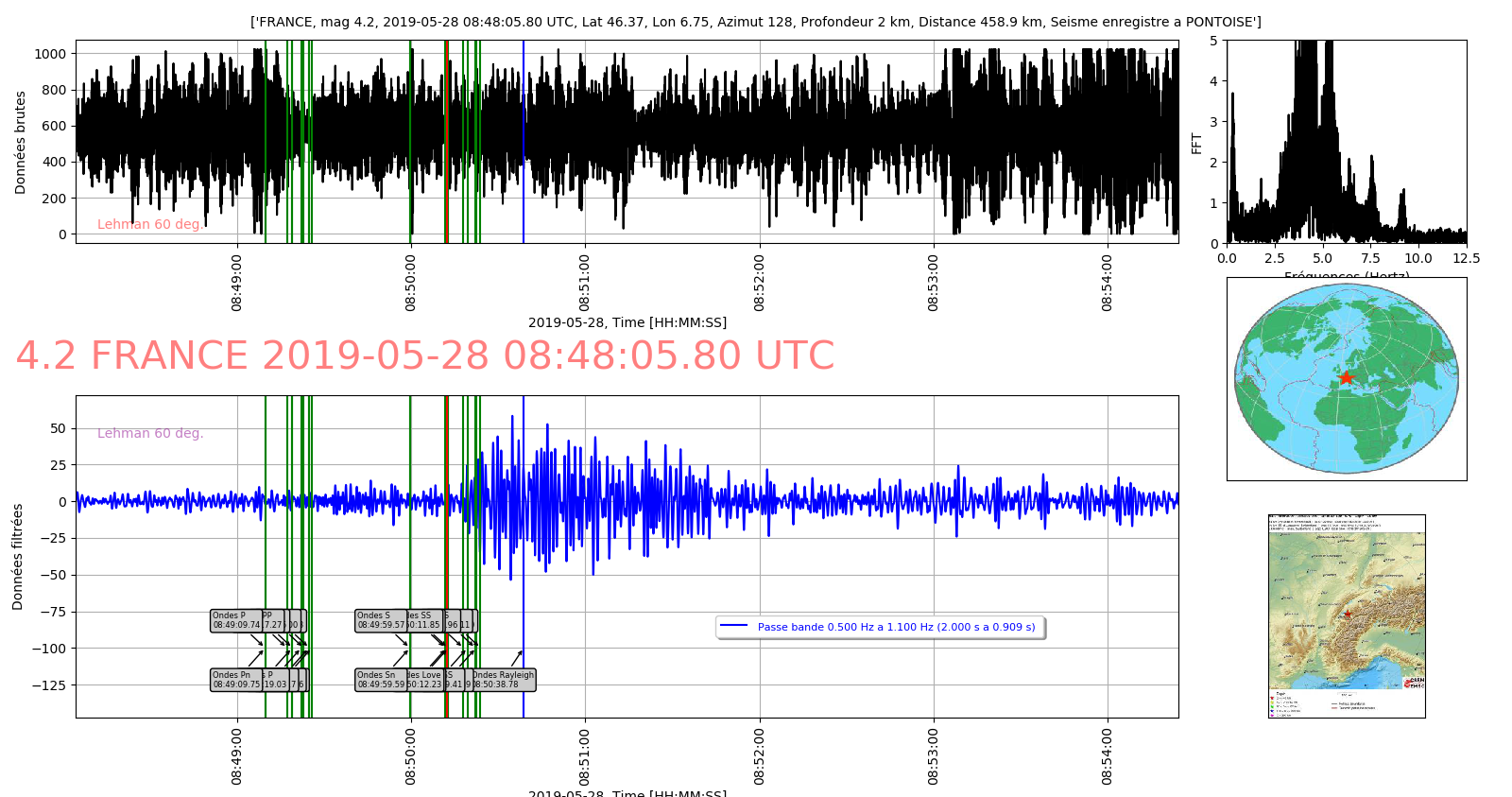Select the 'Ondes P' annotation box
Screen dimensions: 1512x797
click(x=235, y=620)
